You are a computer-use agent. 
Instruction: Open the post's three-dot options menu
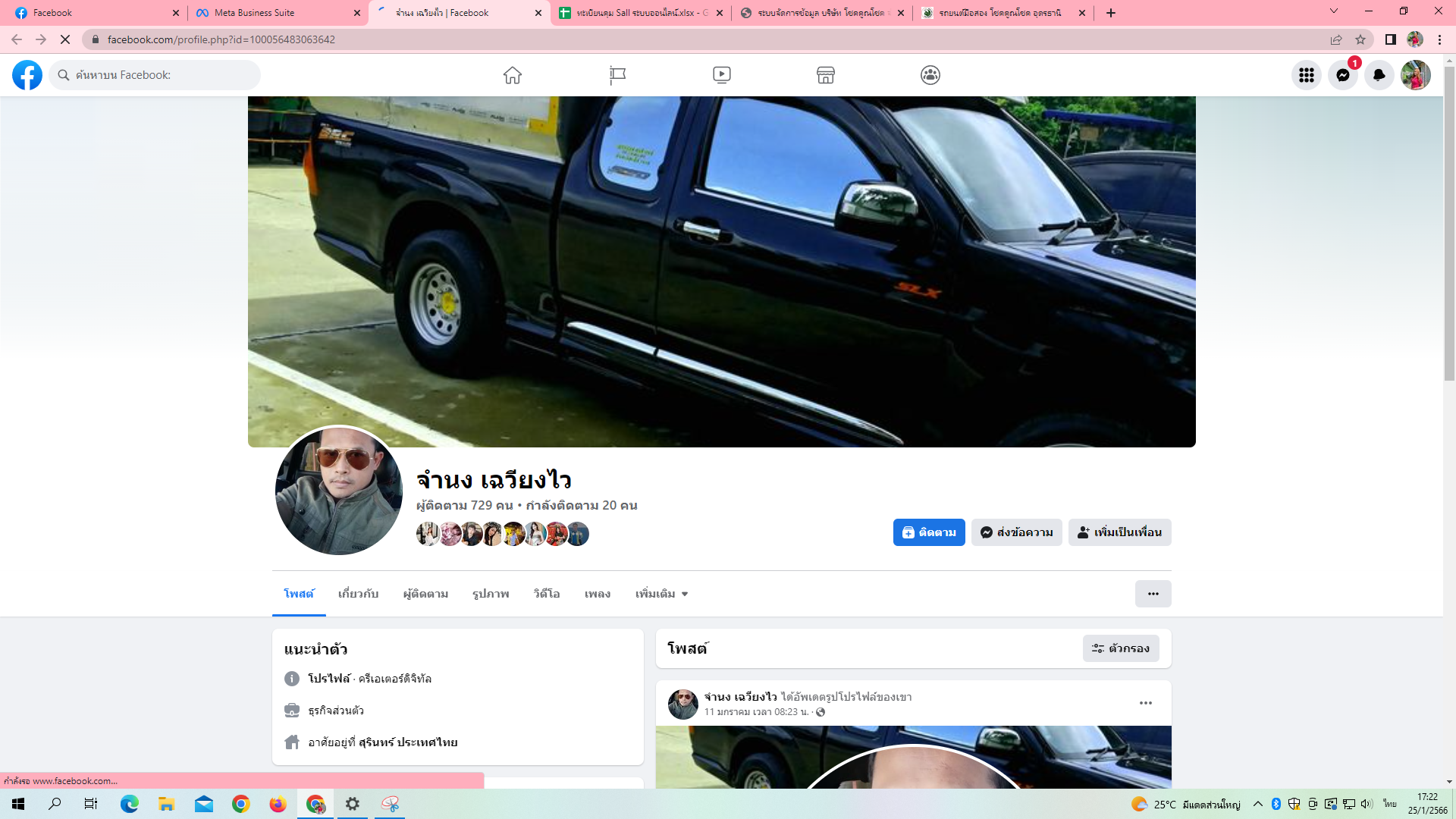(x=1145, y=703)
